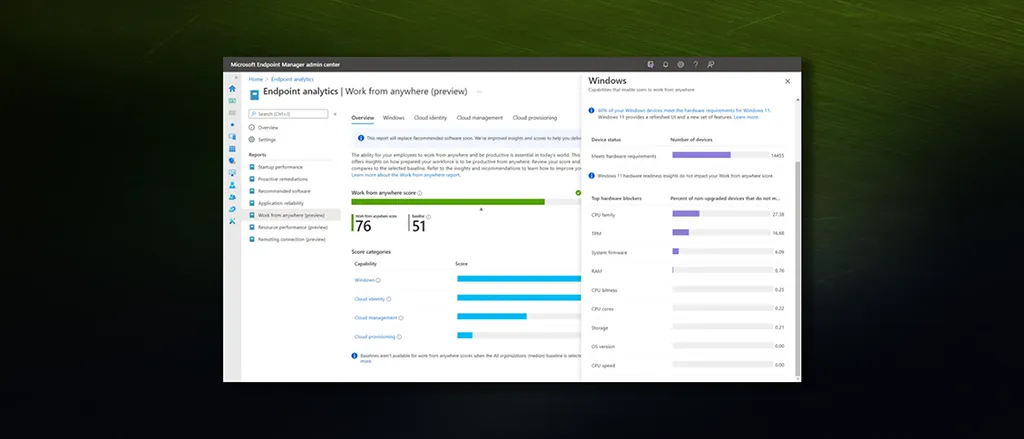
Task: Open Learn more about Work from anywhere report
Action: point(406,175)
